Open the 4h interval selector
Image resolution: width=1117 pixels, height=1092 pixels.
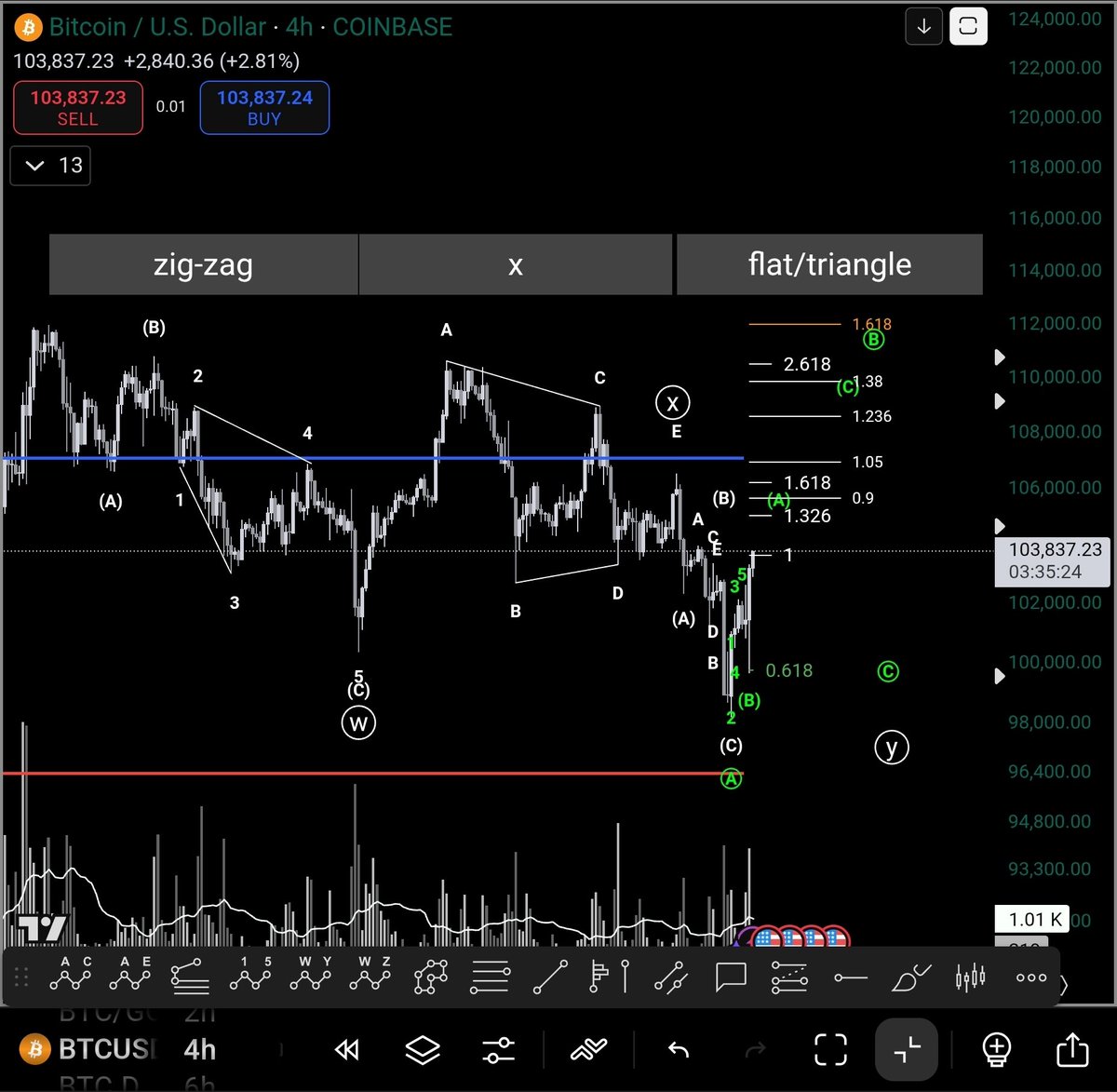click(200, 1049)
